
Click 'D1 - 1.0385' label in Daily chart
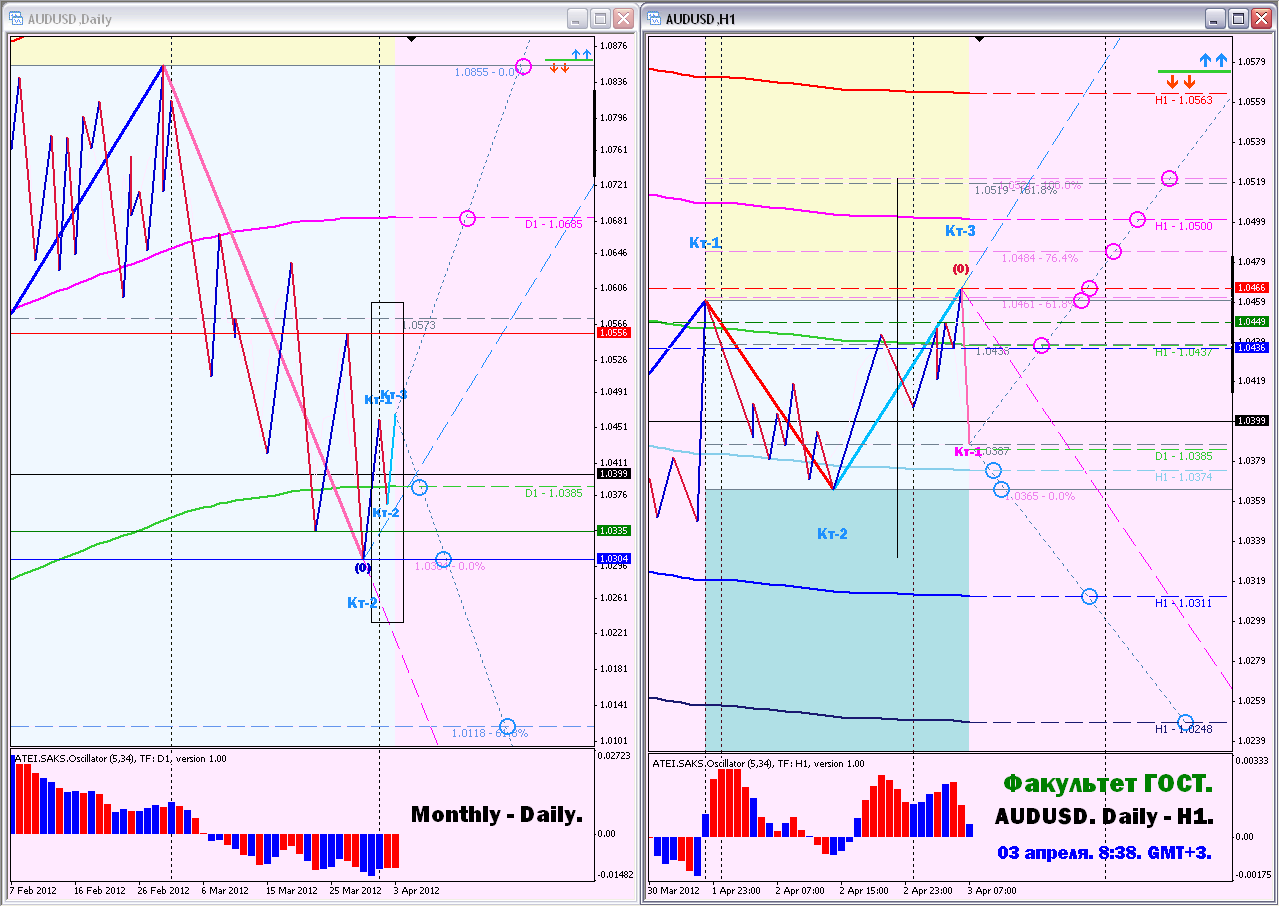(554, 493)
